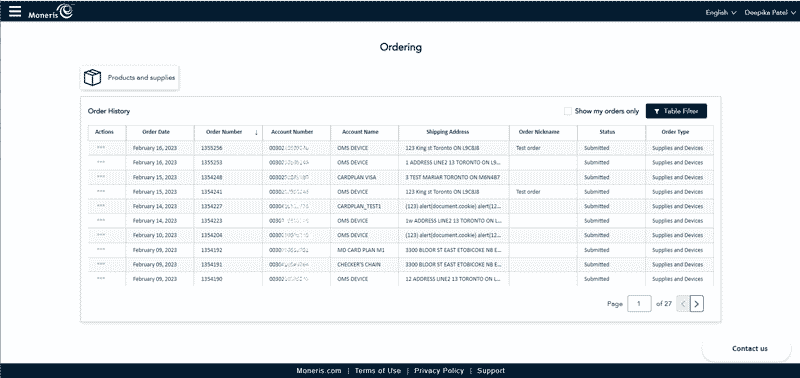
Task: Open the English language dropdown
Action: click(x=721, y=13)
